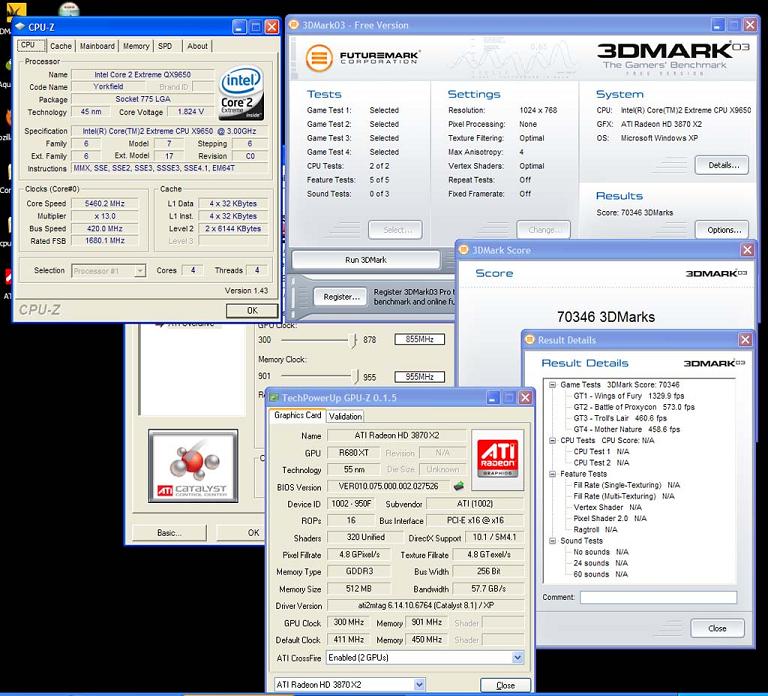The width and height of the screenshot is (768, 696).
Task: Click the Run 3DMark button
Action: [365, 260]
